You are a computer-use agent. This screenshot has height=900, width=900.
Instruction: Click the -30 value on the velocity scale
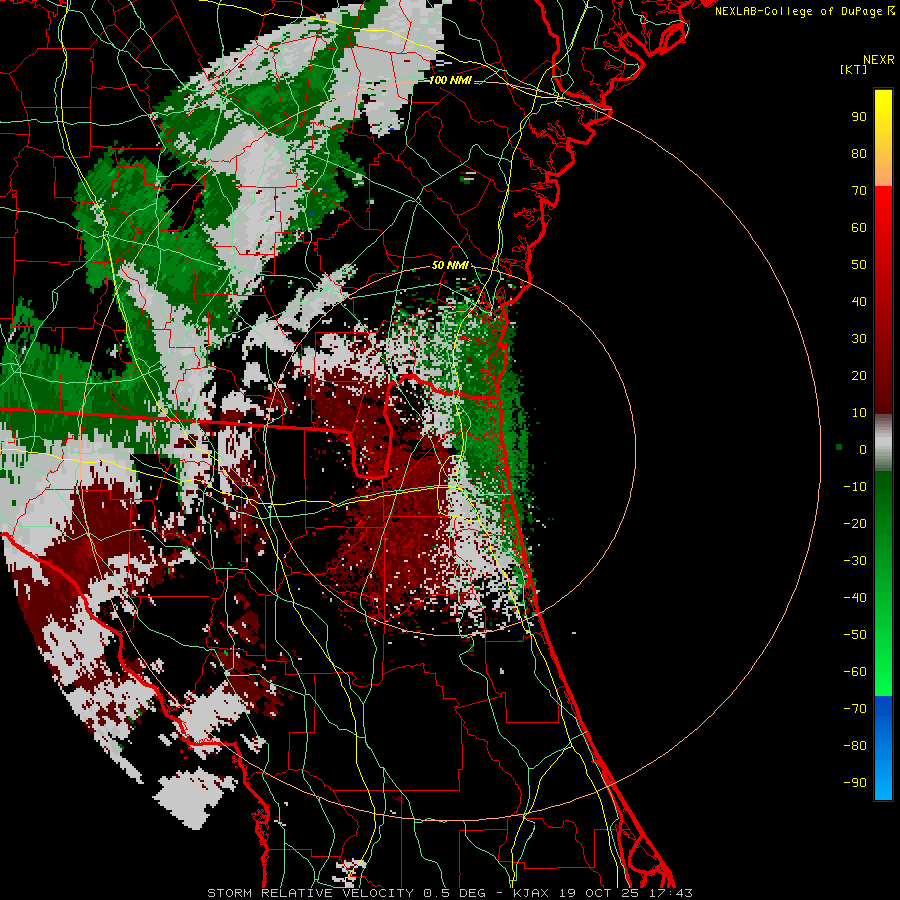(855, 561)
